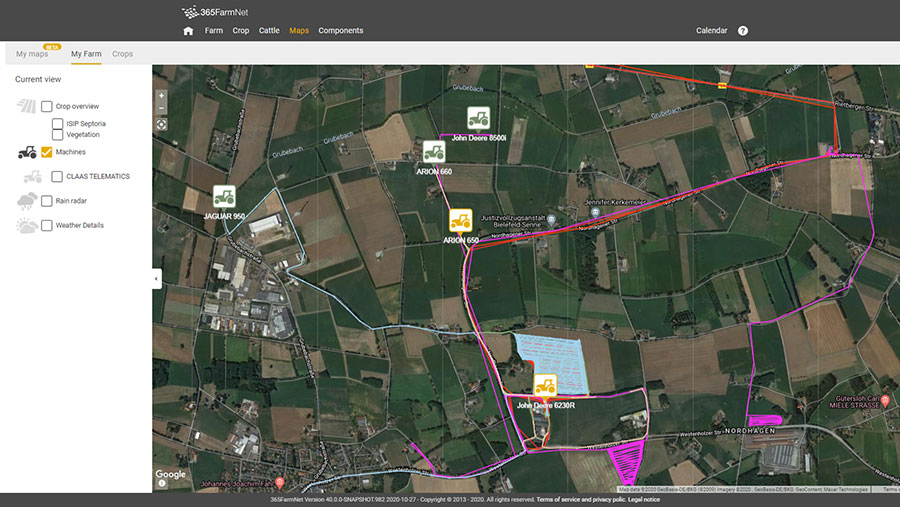This screenshot has width=900, height=507.
Task: Go to the home icon in navigation
Action: [x=188, y=31]
